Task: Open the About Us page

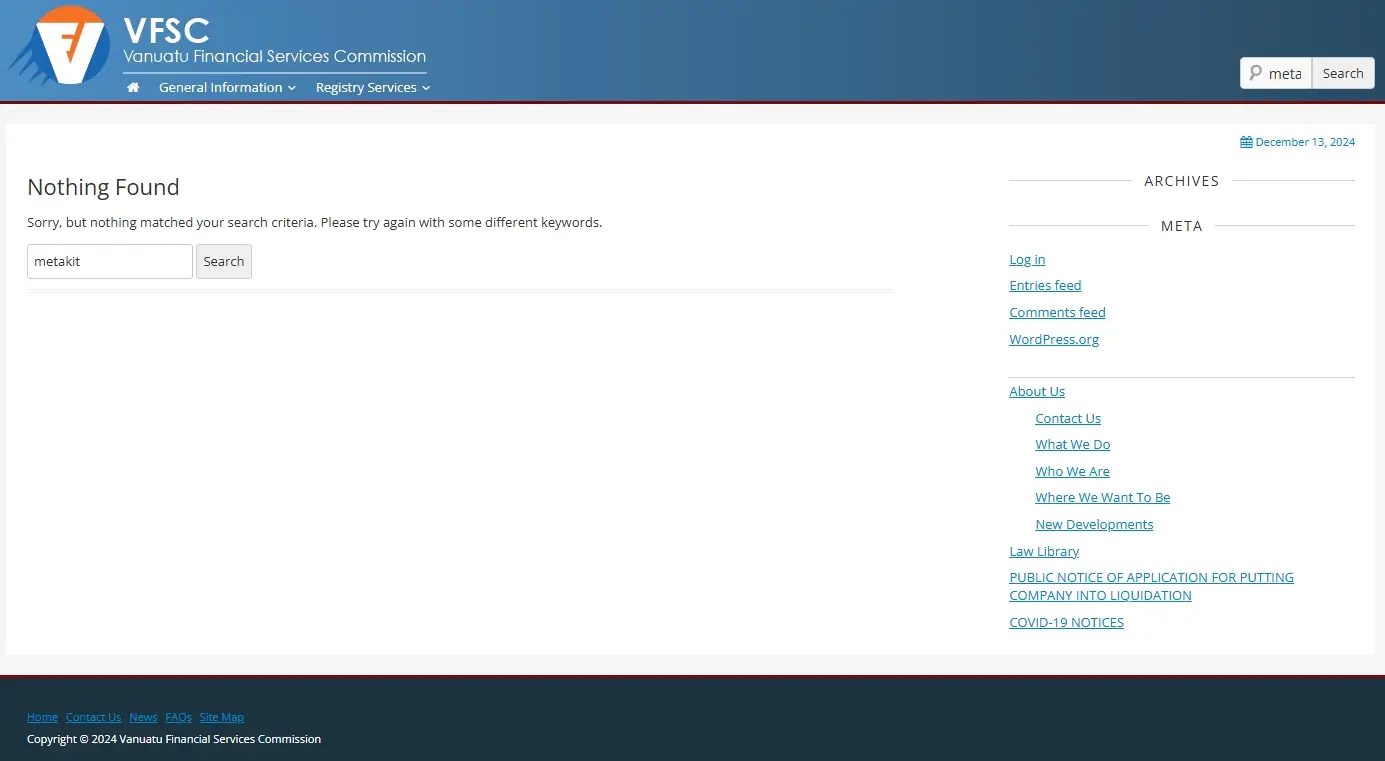Action: pos(1036,391)
